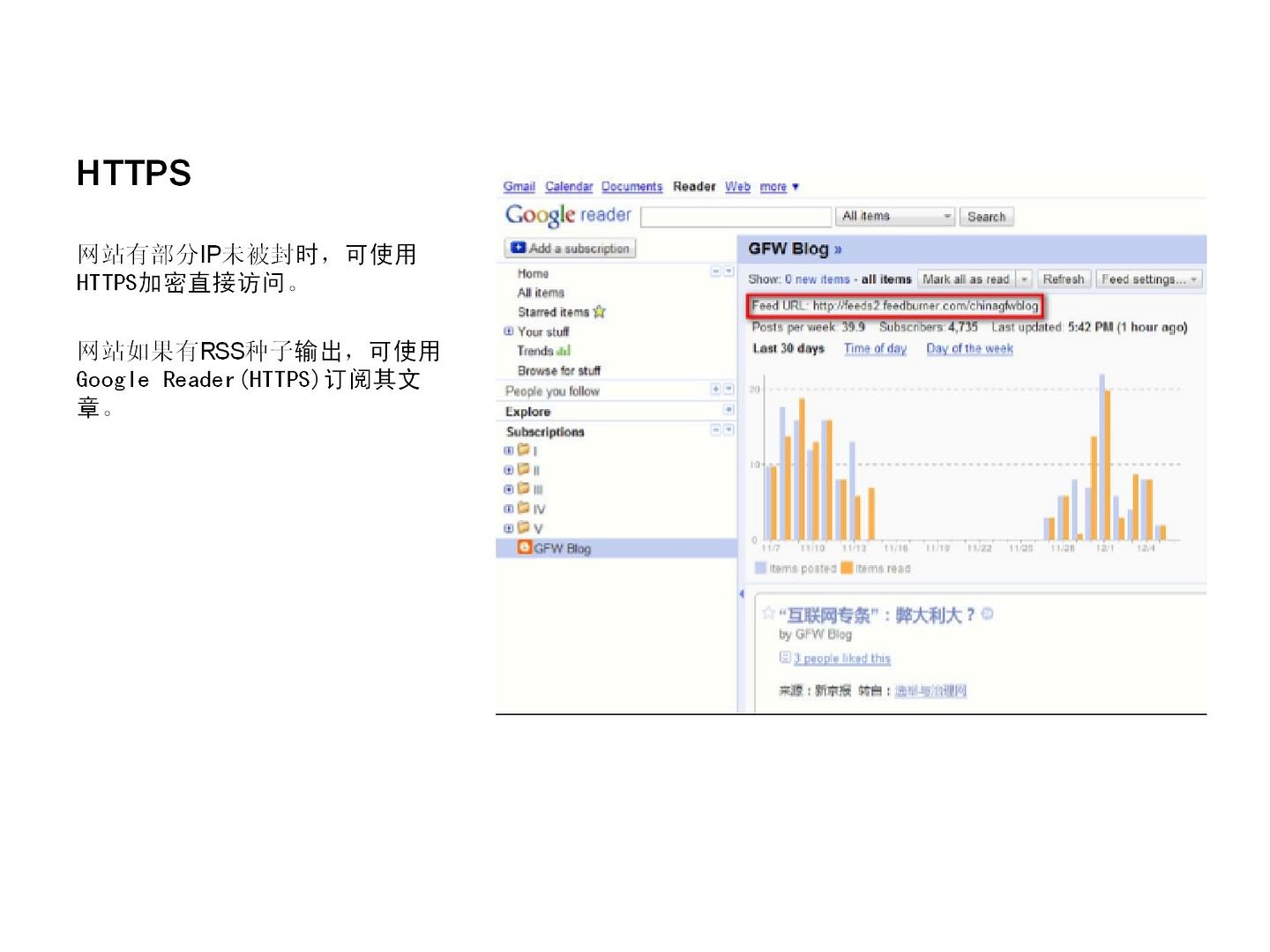
Task: Select 'People you follow' header
Action: [552, 391]
